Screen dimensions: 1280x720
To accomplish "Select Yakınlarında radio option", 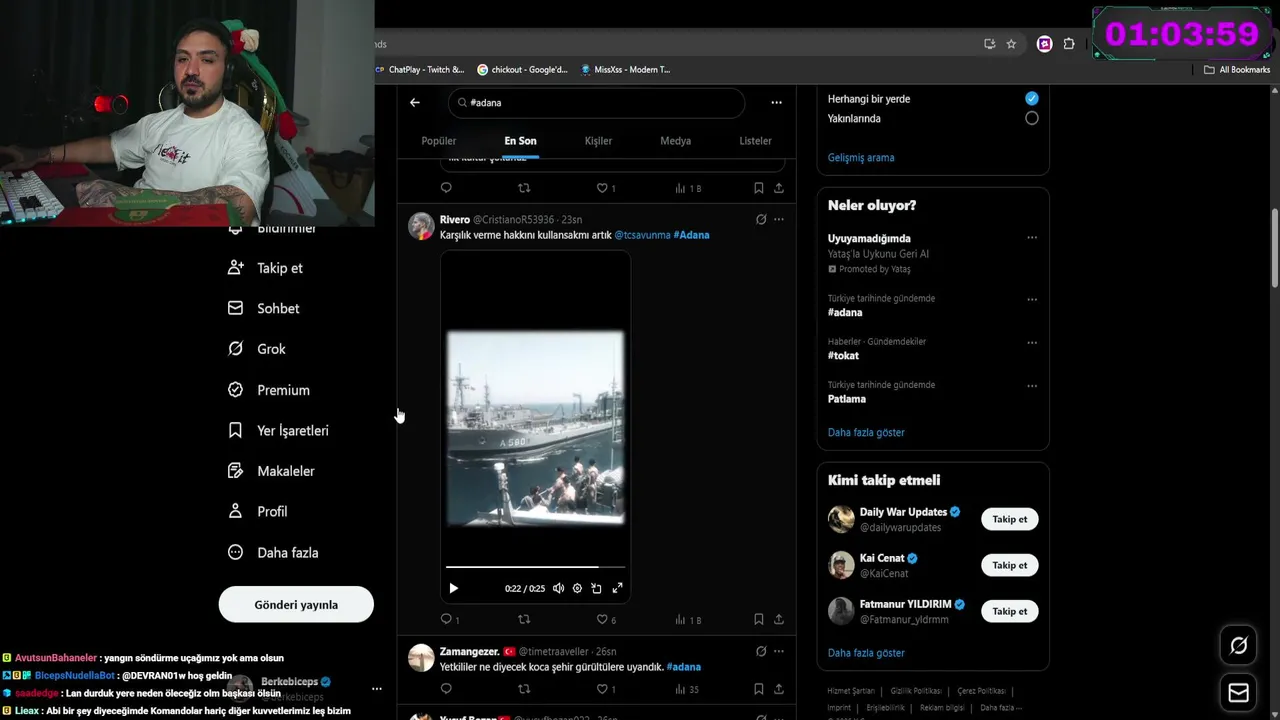I will [x=1031, y=118].
